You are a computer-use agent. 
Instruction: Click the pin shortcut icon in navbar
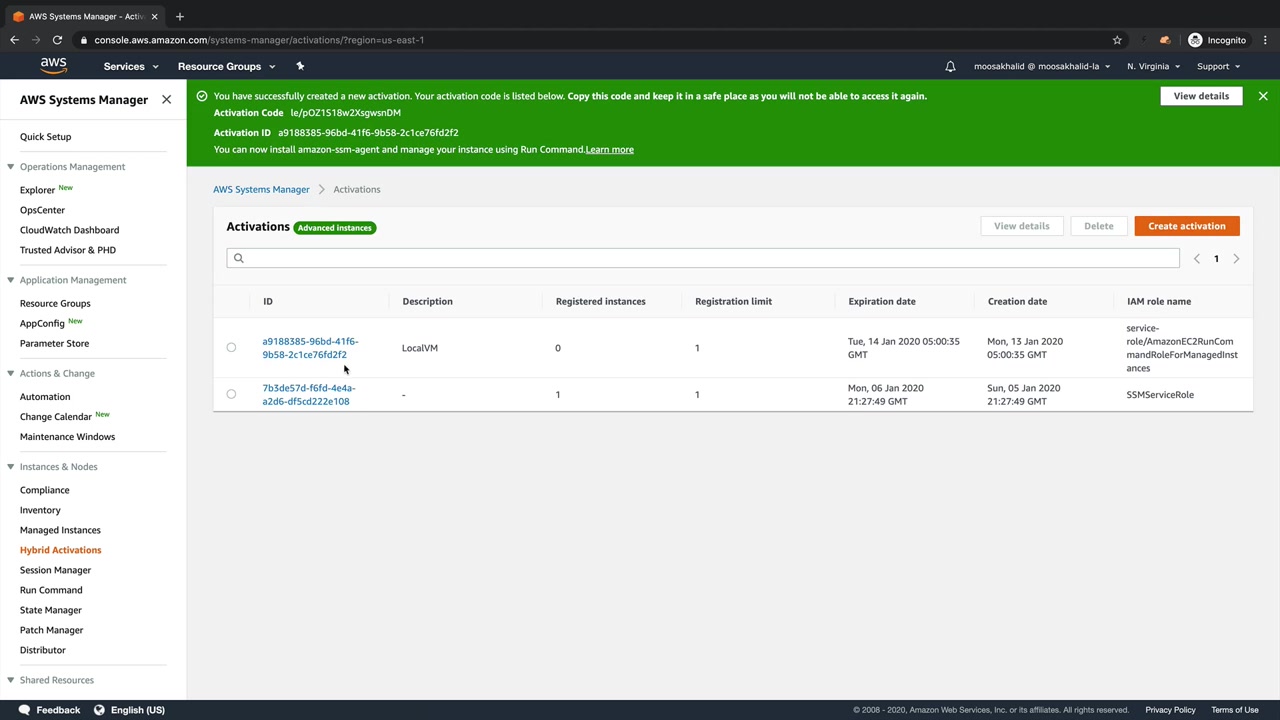pyautogui.click(x=300, y=66)
